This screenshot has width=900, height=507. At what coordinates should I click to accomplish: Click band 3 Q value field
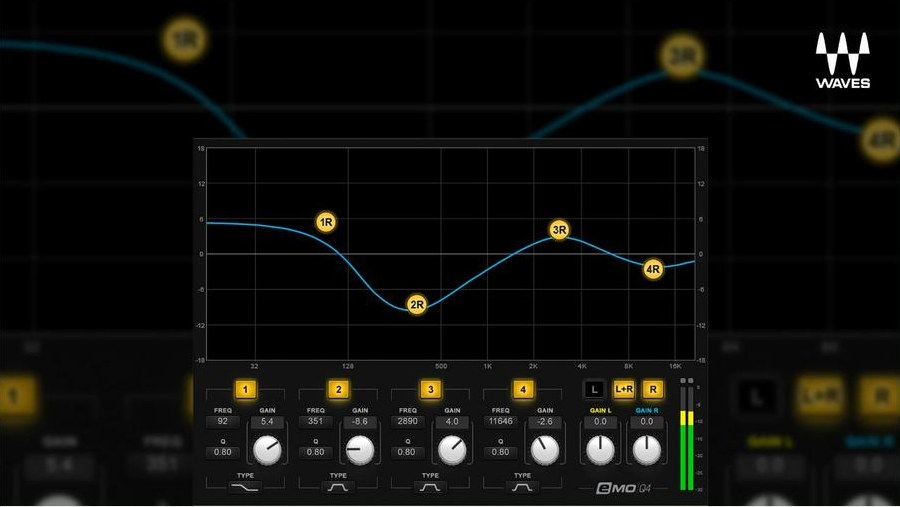408,452
